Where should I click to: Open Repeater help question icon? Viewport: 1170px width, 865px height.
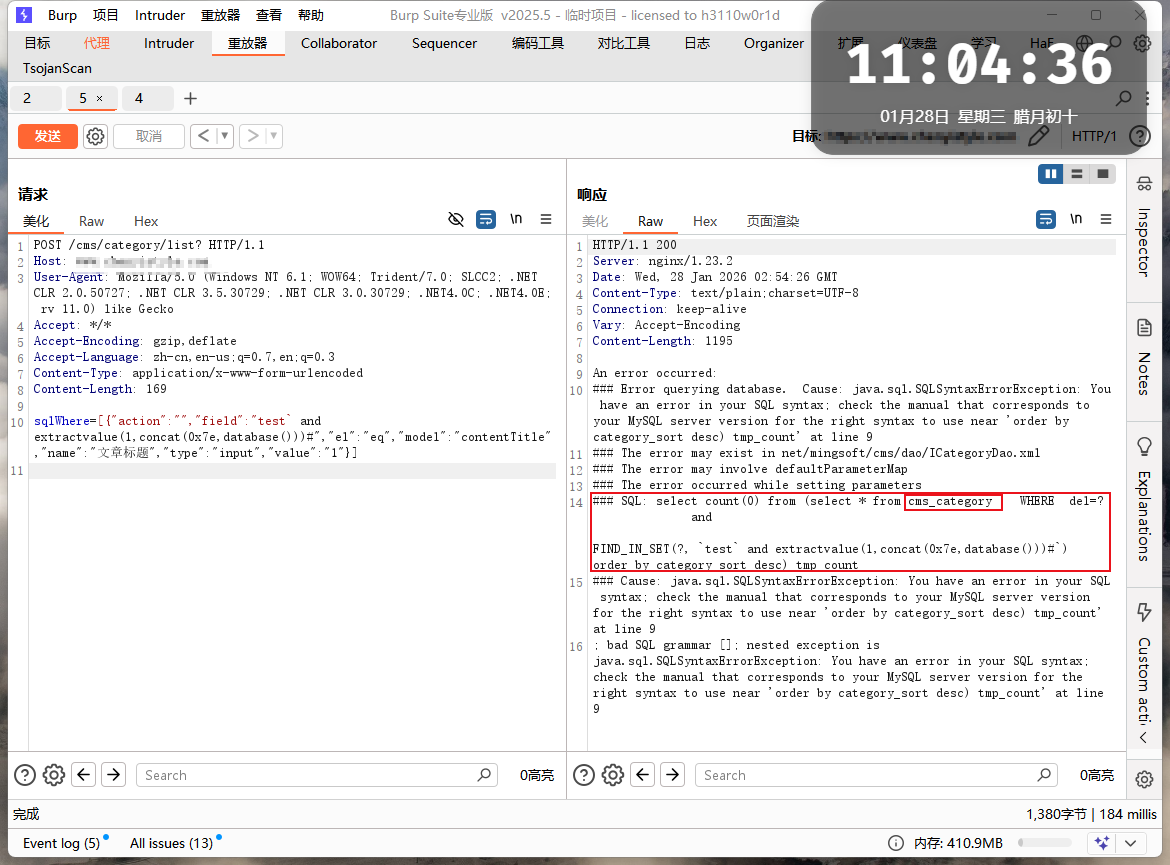coord(1139,136)
